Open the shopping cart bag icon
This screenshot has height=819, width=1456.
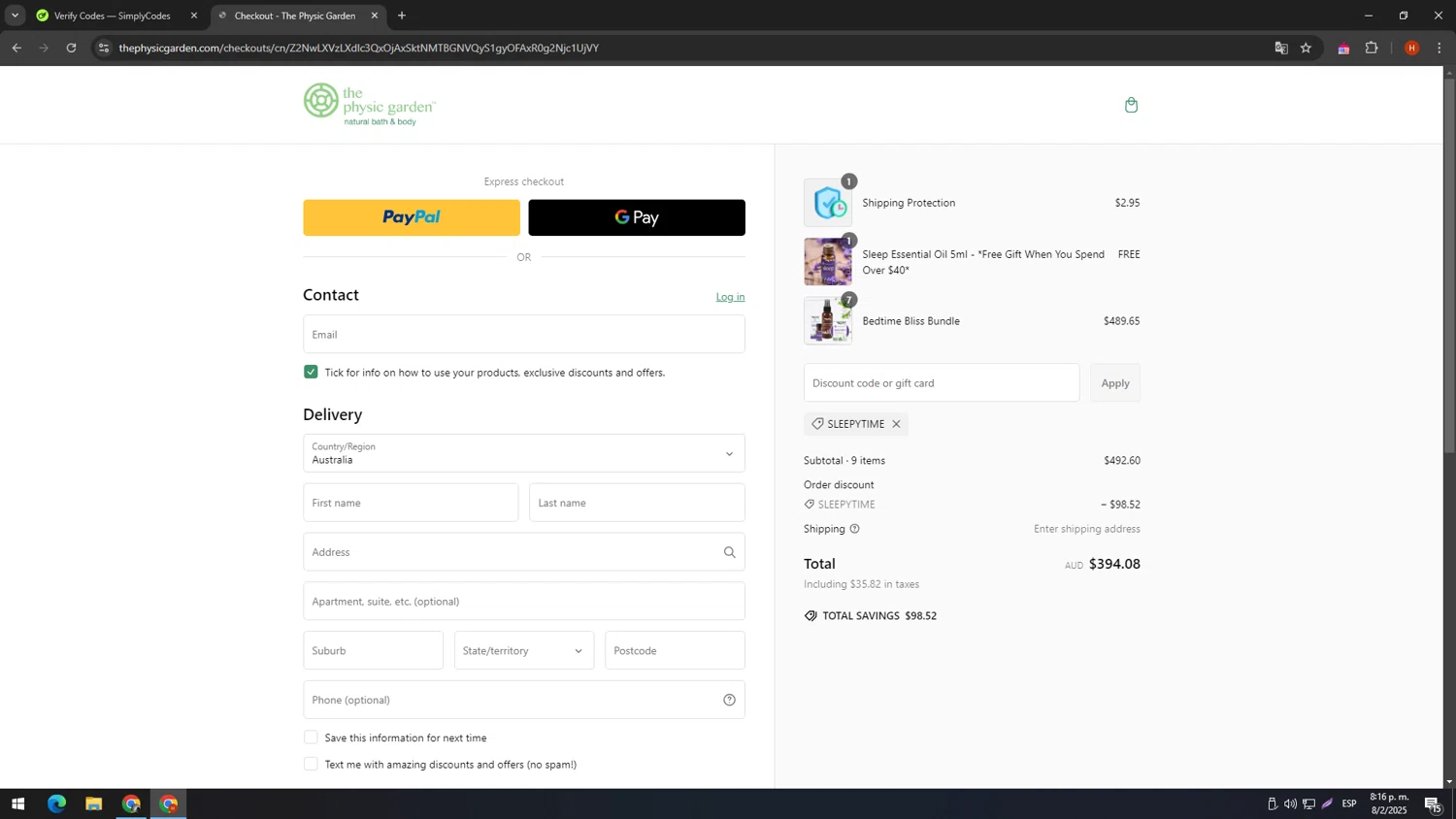tap(1131, 105)
